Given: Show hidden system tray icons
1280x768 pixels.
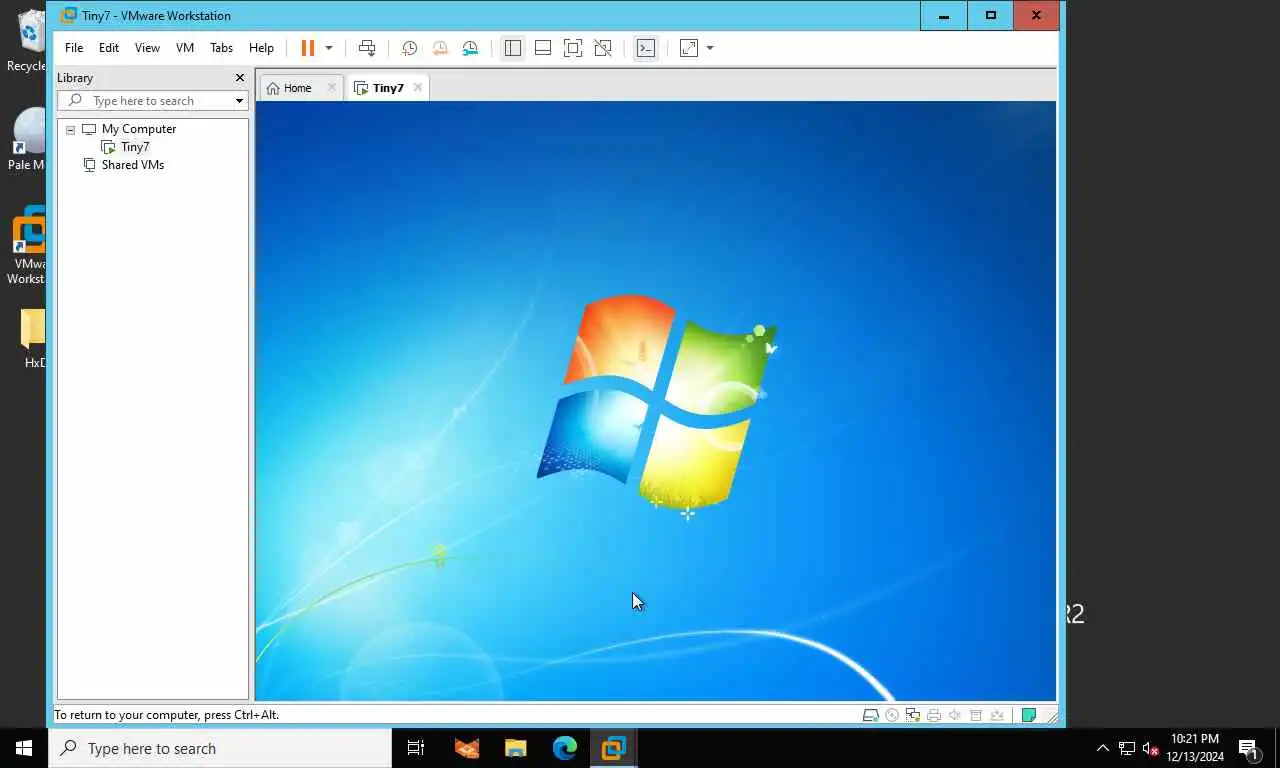Looking at the screenshot, I should click(x=1103, y=748).
